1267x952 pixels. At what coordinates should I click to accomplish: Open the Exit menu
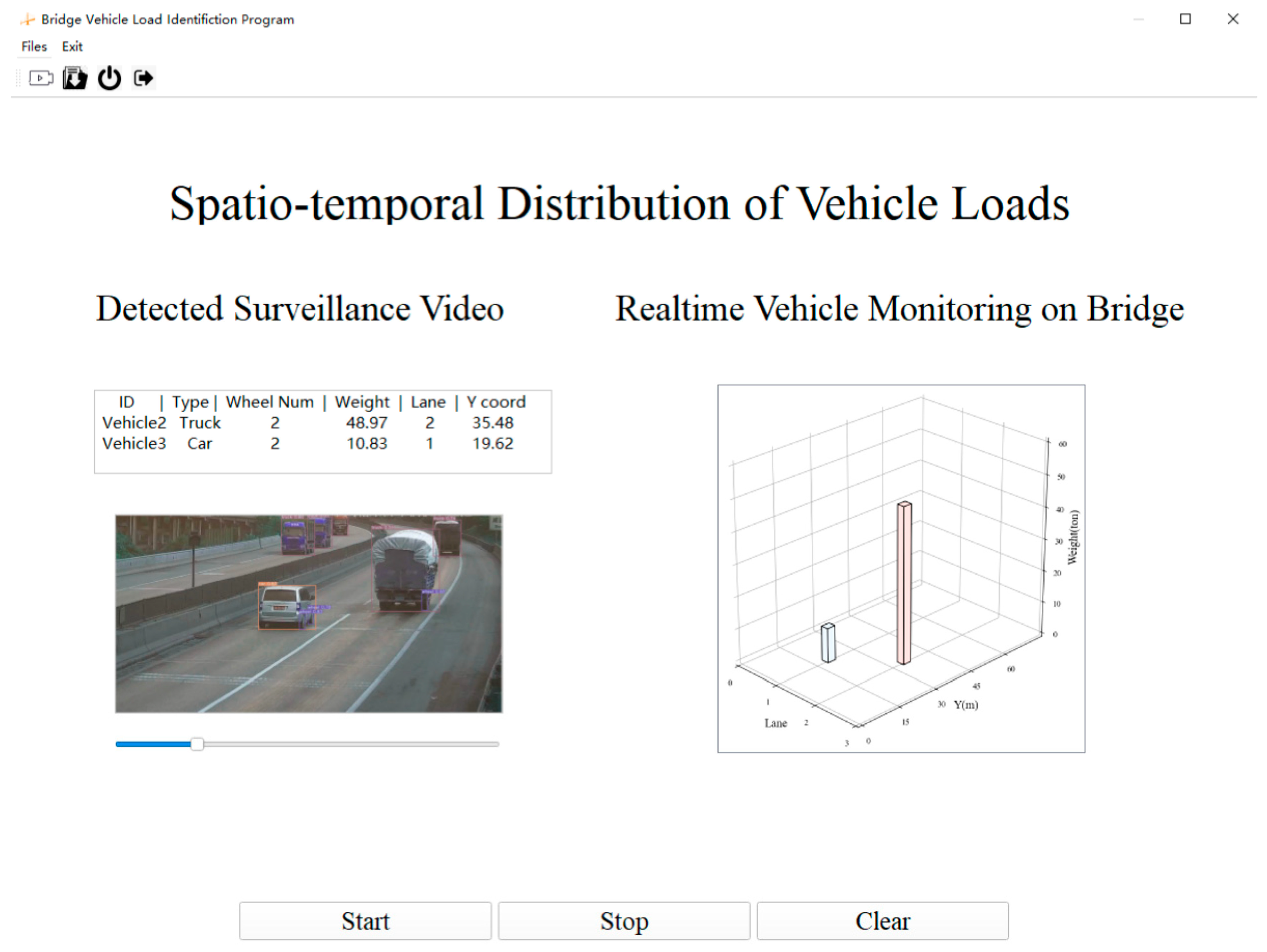72,47
